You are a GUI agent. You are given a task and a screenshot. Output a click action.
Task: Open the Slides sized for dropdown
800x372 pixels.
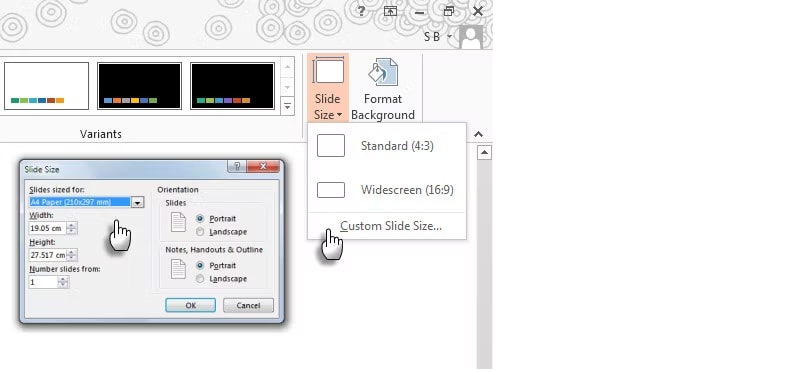click(x=137, y=202)
